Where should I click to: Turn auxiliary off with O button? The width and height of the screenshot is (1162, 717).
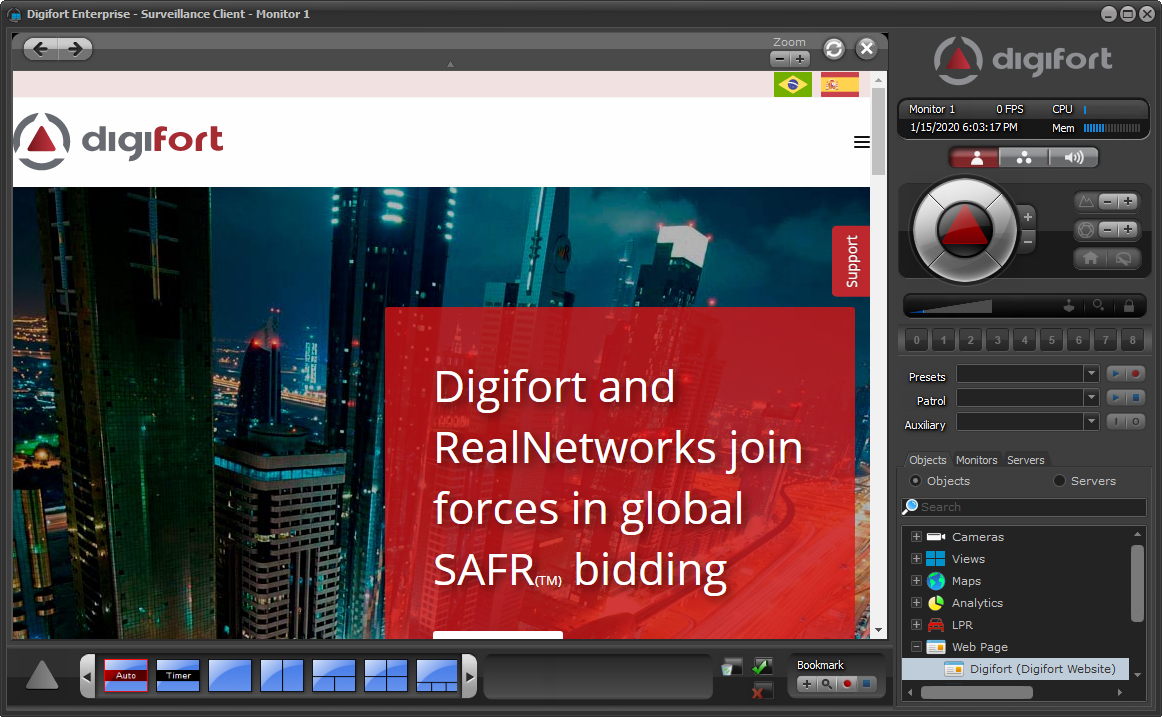pyautogui.click(x=1135, y=421)
